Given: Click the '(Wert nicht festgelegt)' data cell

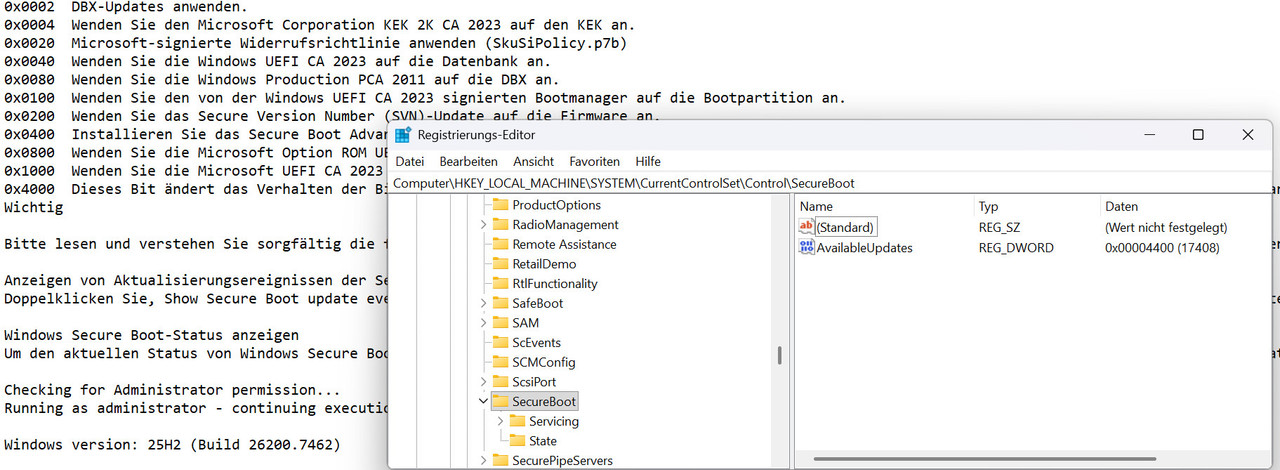Looking at the screenshot, I should point(1166,227).
